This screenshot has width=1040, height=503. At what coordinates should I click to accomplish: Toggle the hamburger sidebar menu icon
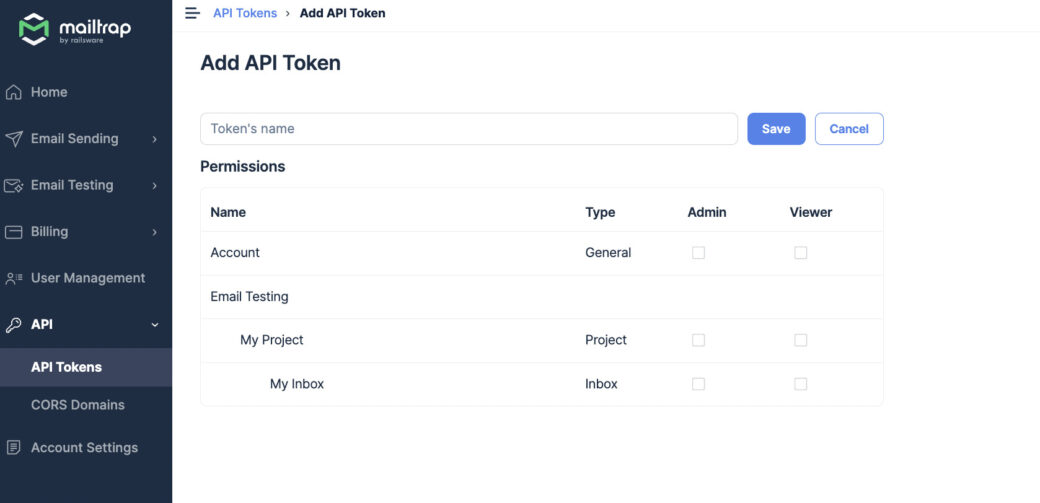click(x=192, y=13)
